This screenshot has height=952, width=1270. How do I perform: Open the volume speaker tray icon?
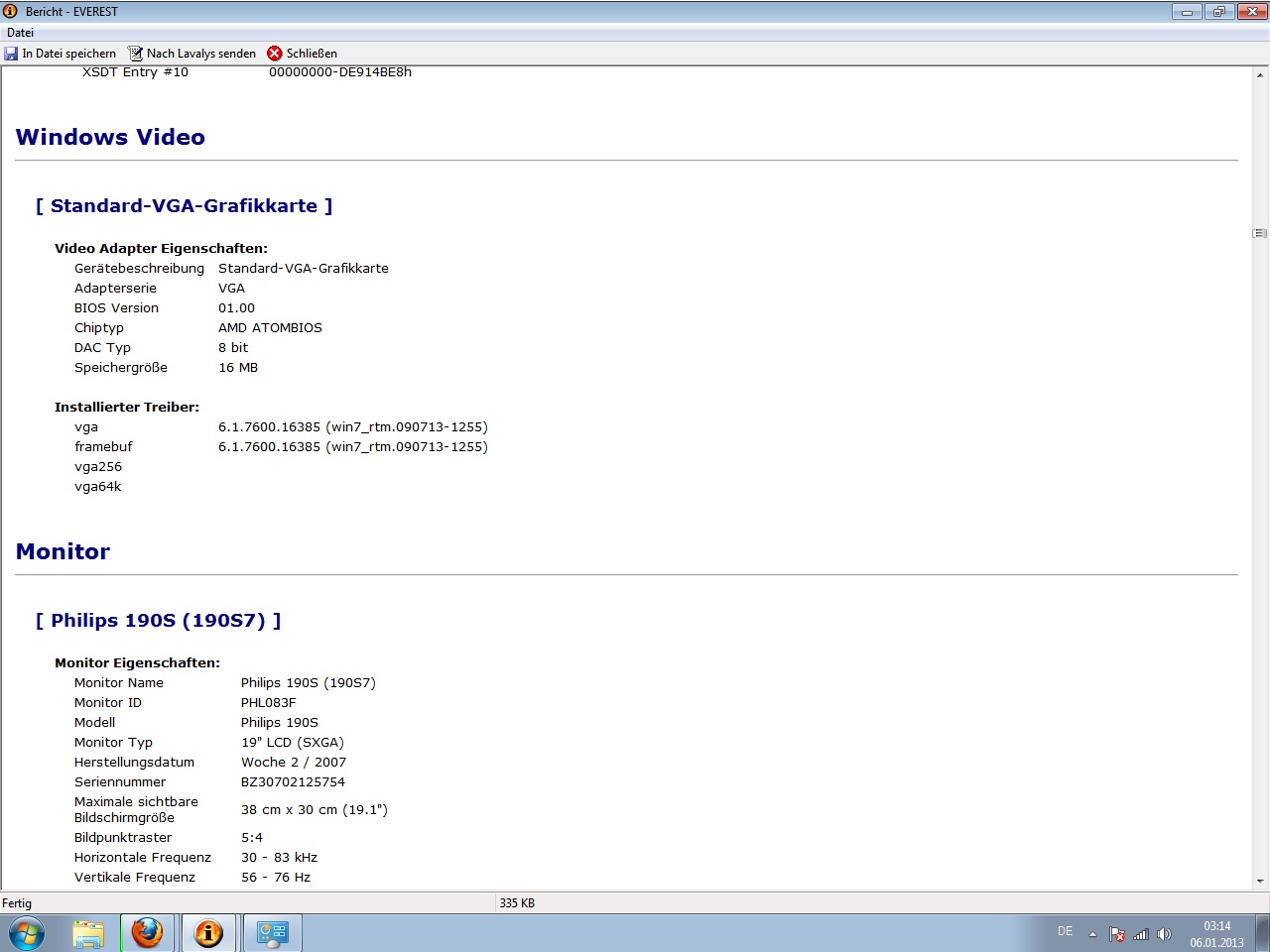click(1164, 934)
